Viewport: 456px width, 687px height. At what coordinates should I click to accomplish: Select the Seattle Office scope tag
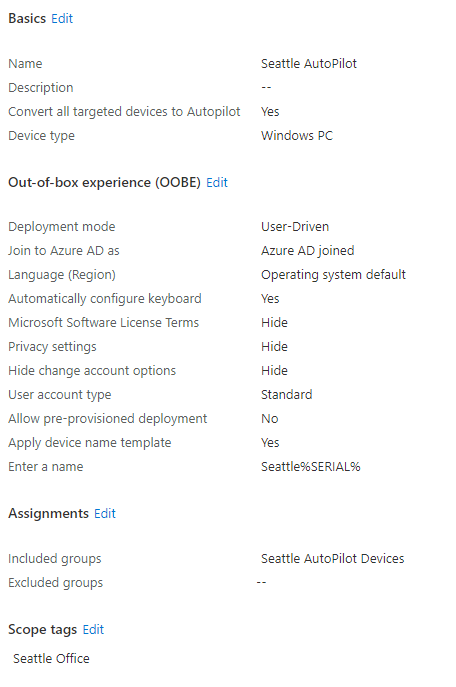(x=51, y=659)
